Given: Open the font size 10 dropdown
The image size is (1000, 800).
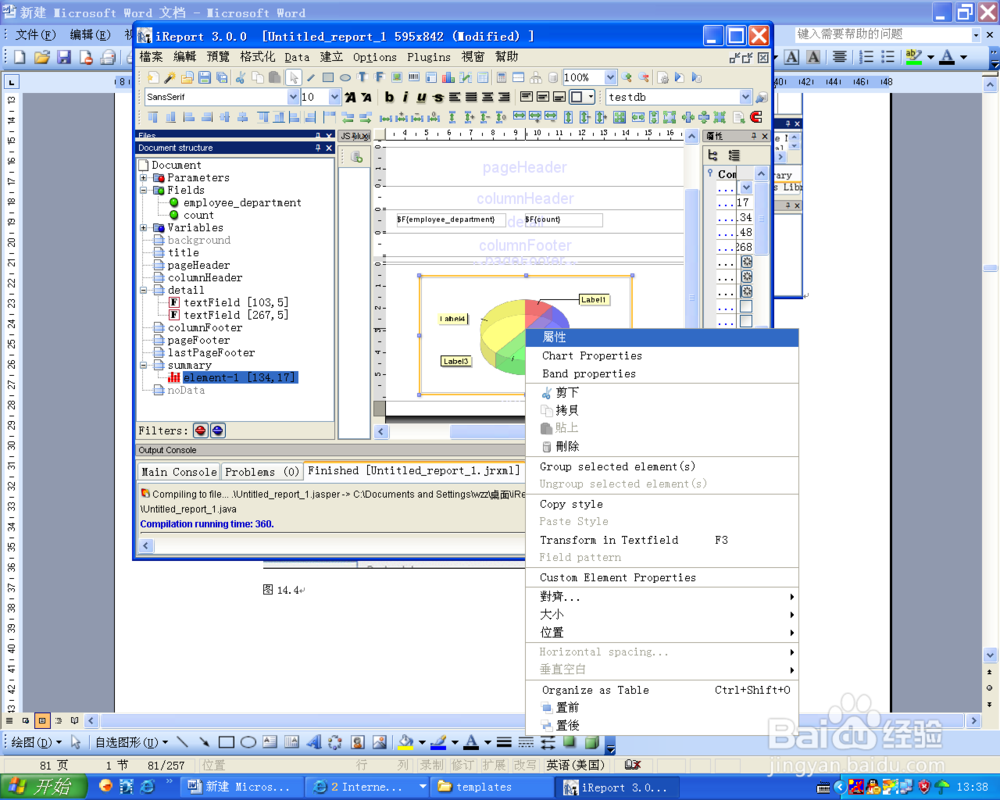Looking at the screenshot, I should 335,97.
